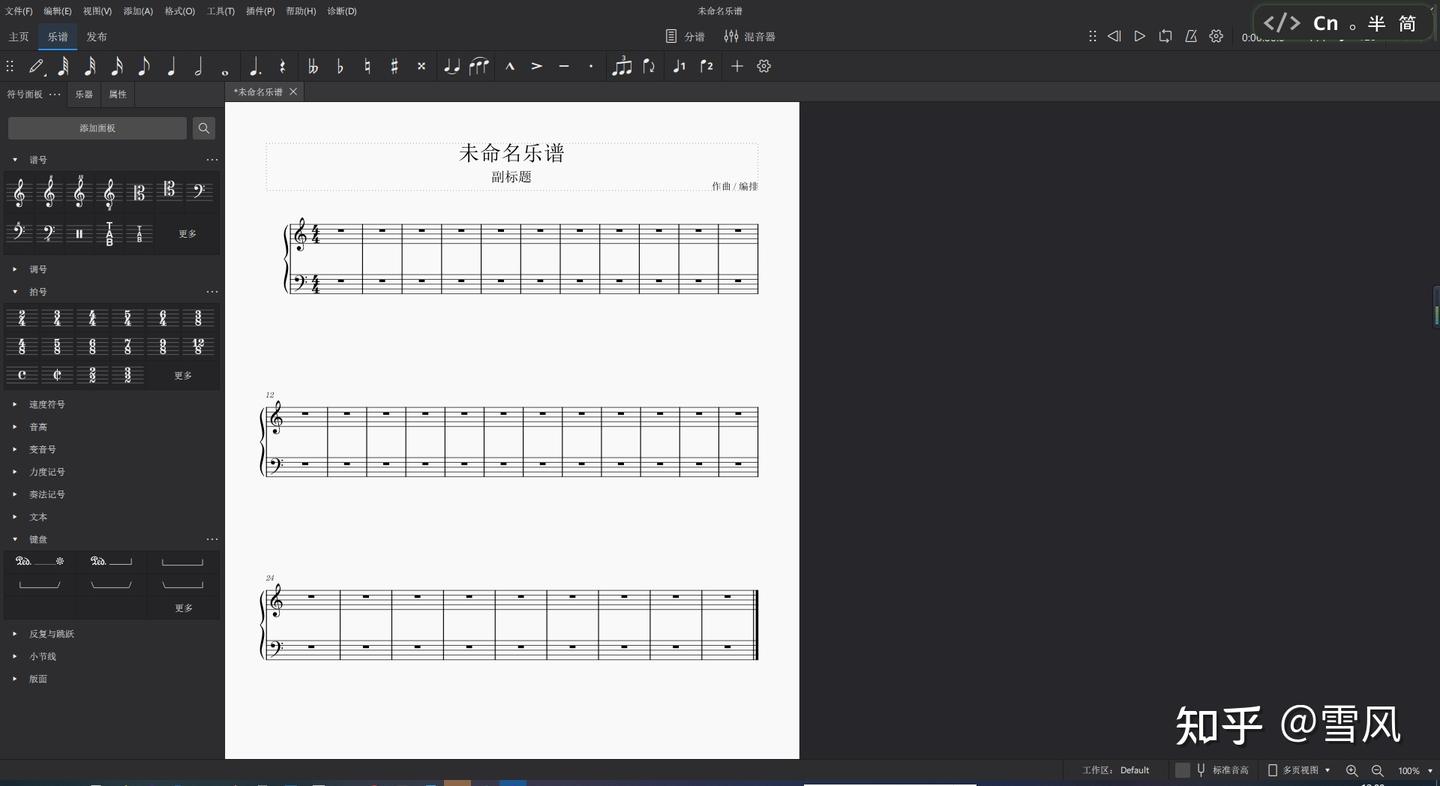This screenshot has width=1440, height=786.
Task: Open the 多页视图 view mode dropdown
Action: click(1302, 770)
